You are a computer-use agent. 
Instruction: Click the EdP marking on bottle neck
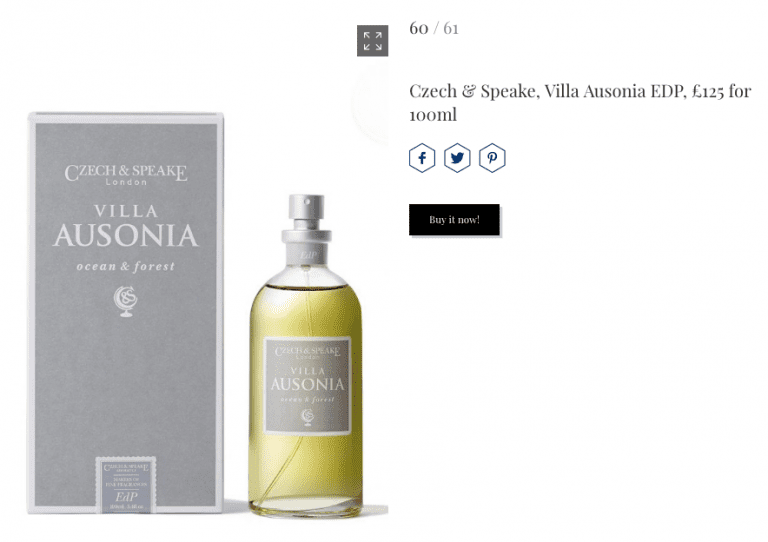tap(308, 255)
